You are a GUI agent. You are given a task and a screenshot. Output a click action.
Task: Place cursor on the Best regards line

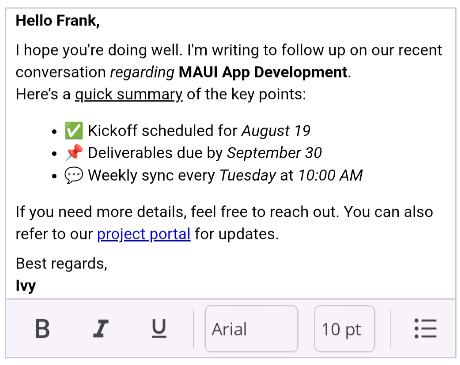click(62, 264)
